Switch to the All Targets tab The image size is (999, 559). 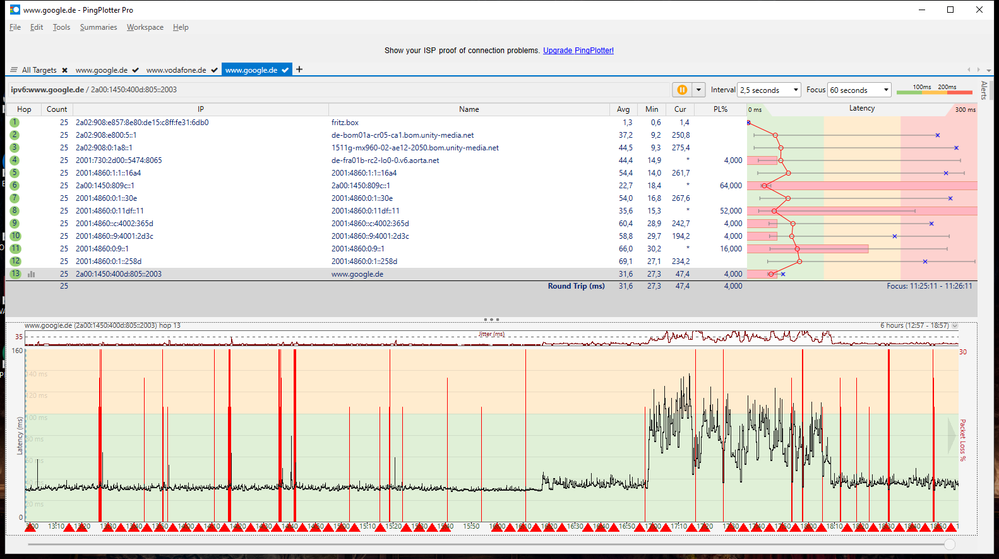pos(39,70)
